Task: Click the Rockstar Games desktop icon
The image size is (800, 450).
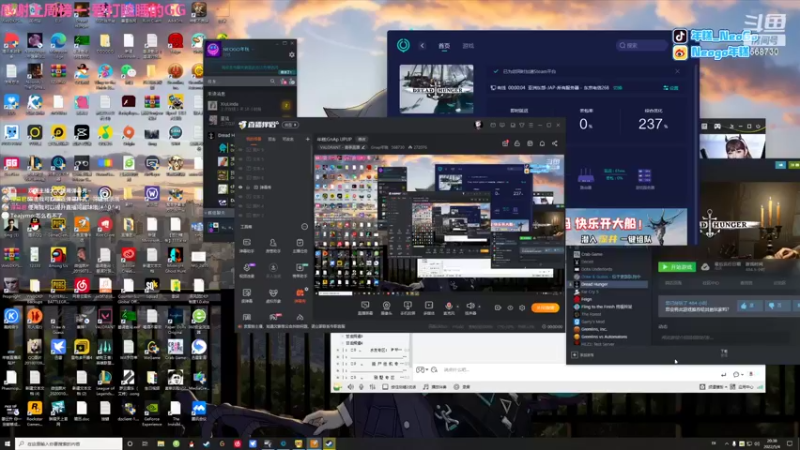Action: (x=34, y=408)
